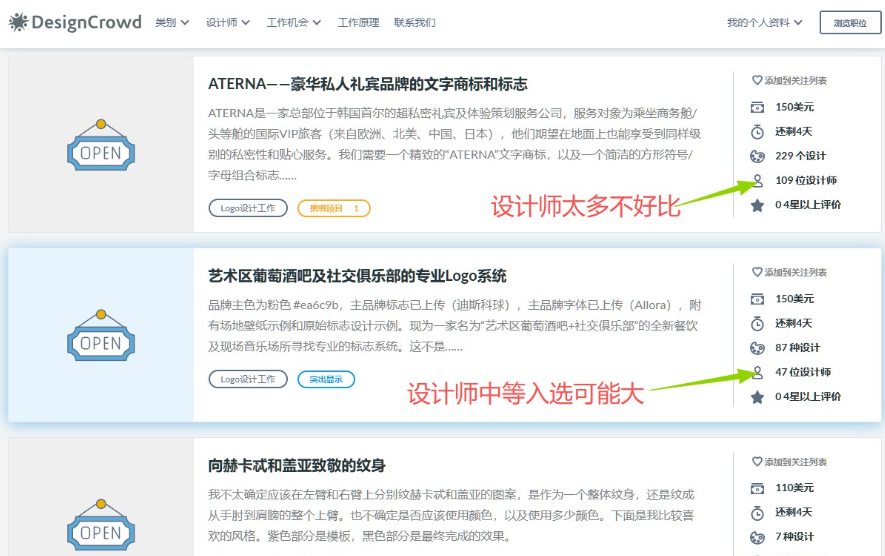Image resolution: width=885 pixels, height=556 pixels.
Task: Click the timer icon on ATERNA card
Action: pos(757,132)
